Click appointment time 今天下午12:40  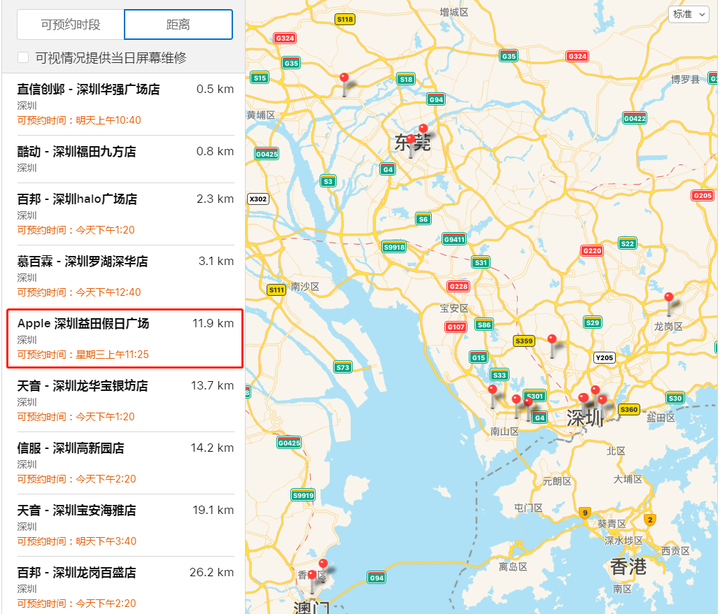(108, 292)
